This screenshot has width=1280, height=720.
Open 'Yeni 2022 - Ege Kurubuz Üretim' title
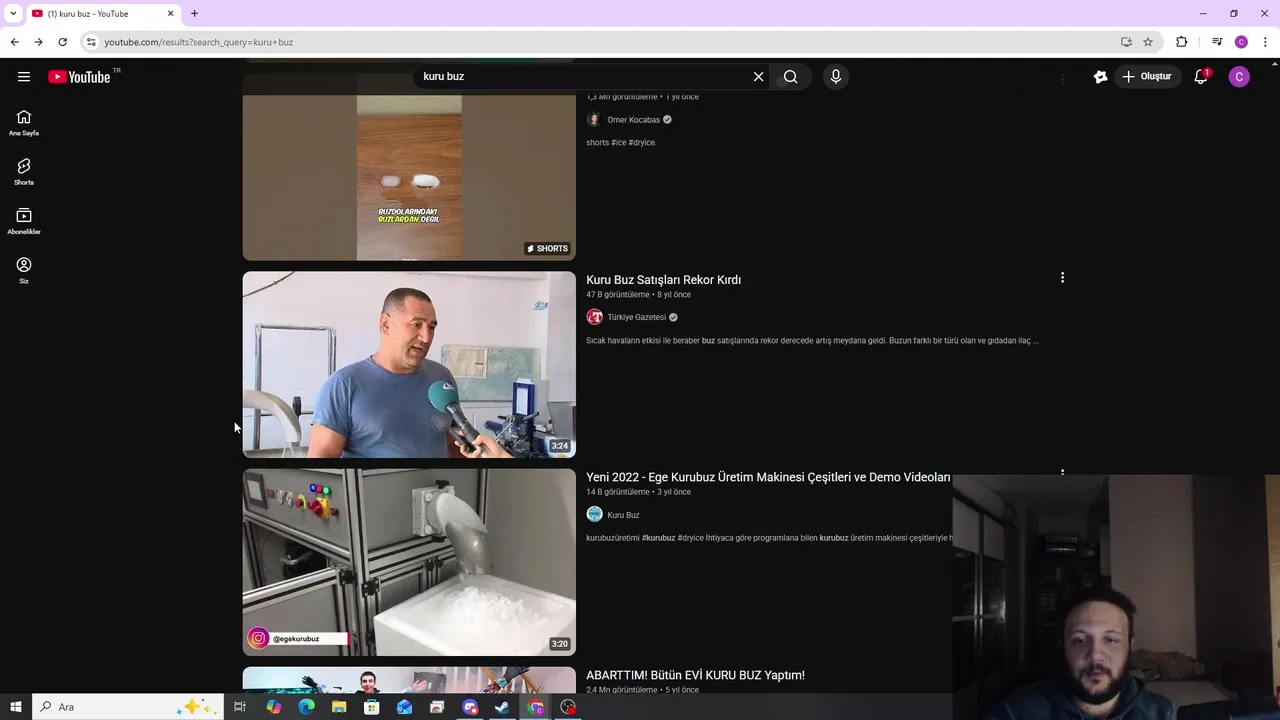(768, 478)
